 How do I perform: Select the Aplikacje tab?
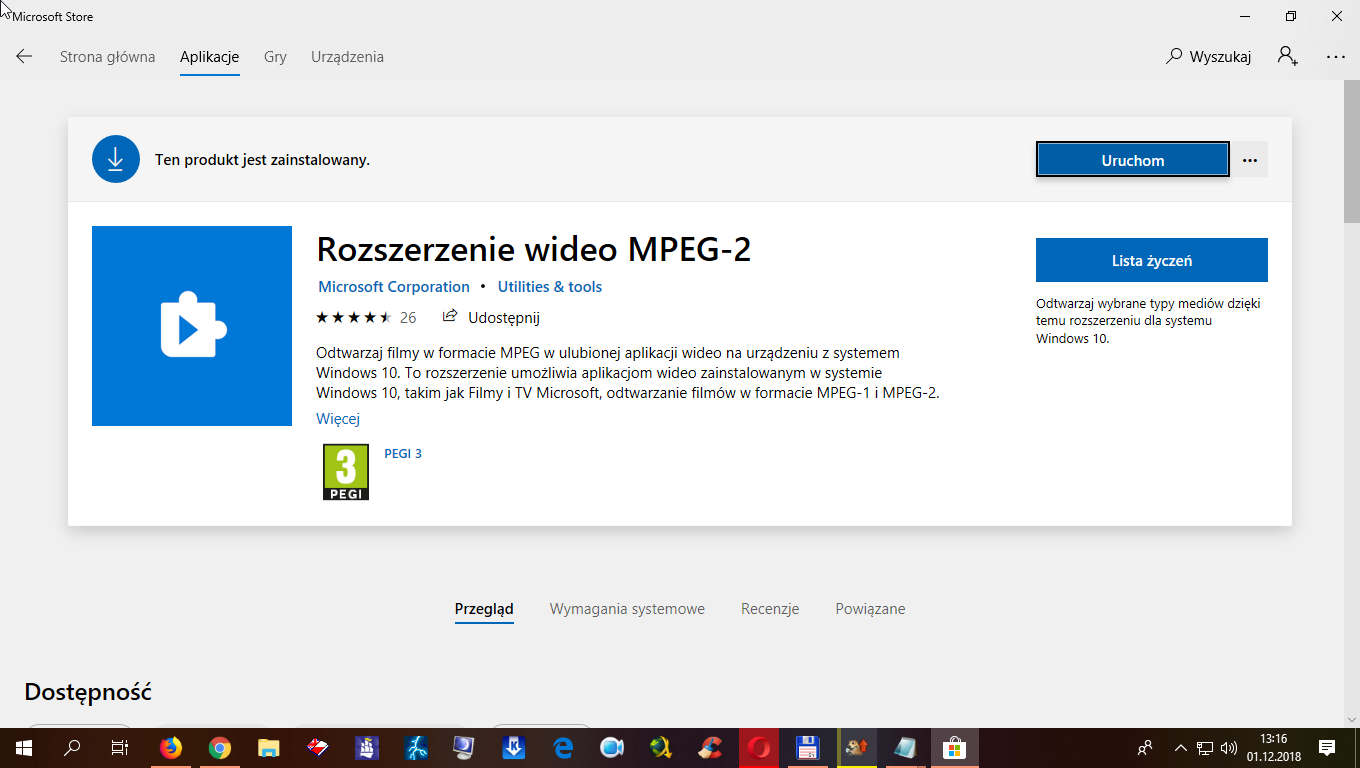coord(210,57)
